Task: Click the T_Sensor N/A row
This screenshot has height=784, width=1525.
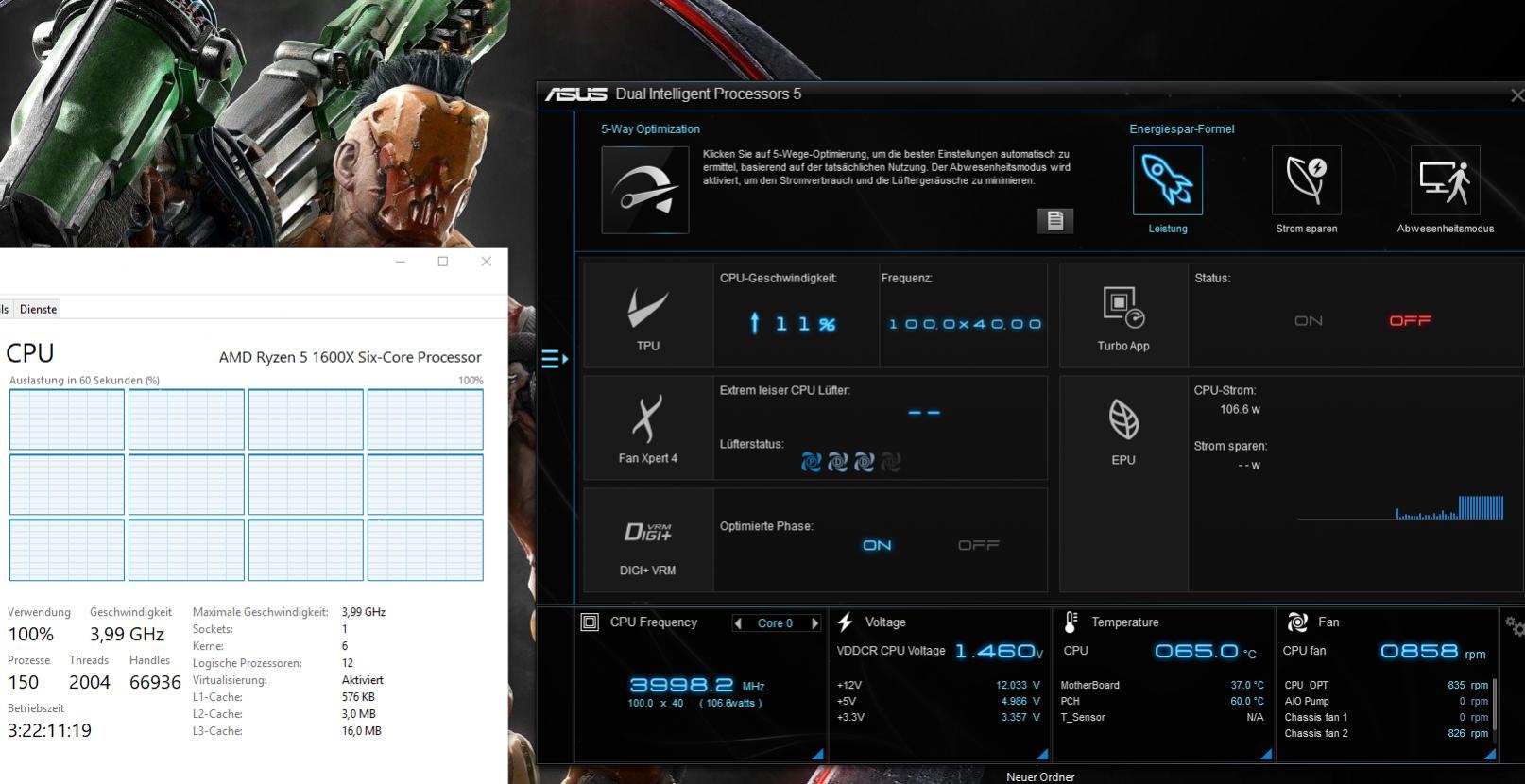Action: coord(1162,718)
